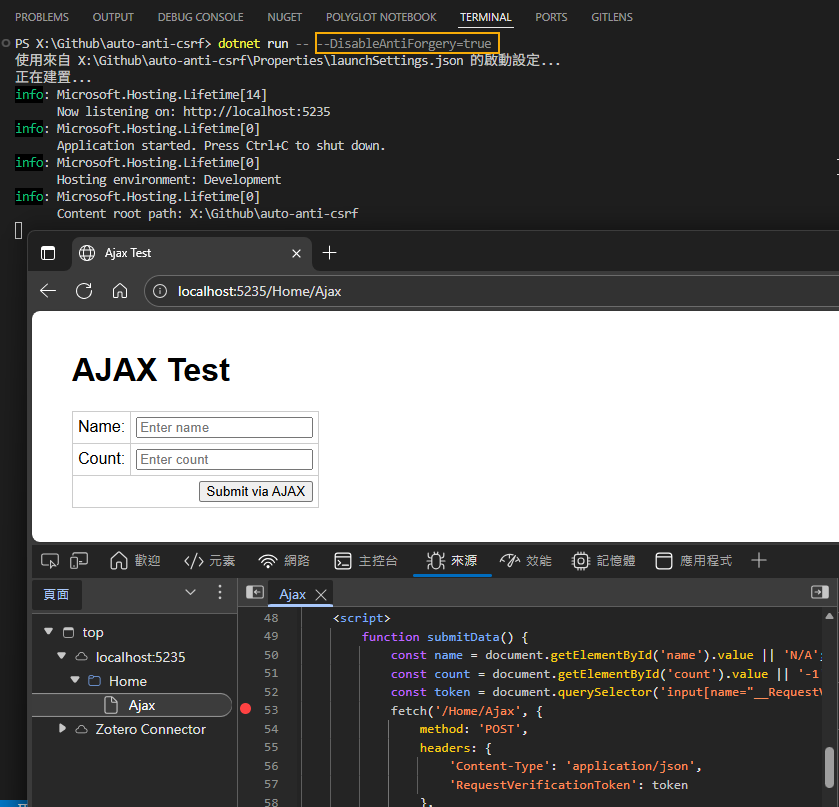Click the Enter name input field
The width and height of the screenshot is (839, 807).
tap(224, 427)
